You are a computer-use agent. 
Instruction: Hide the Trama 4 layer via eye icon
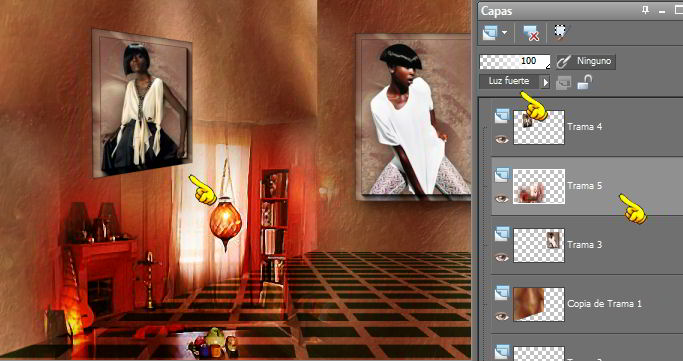[x=502, y=139]
